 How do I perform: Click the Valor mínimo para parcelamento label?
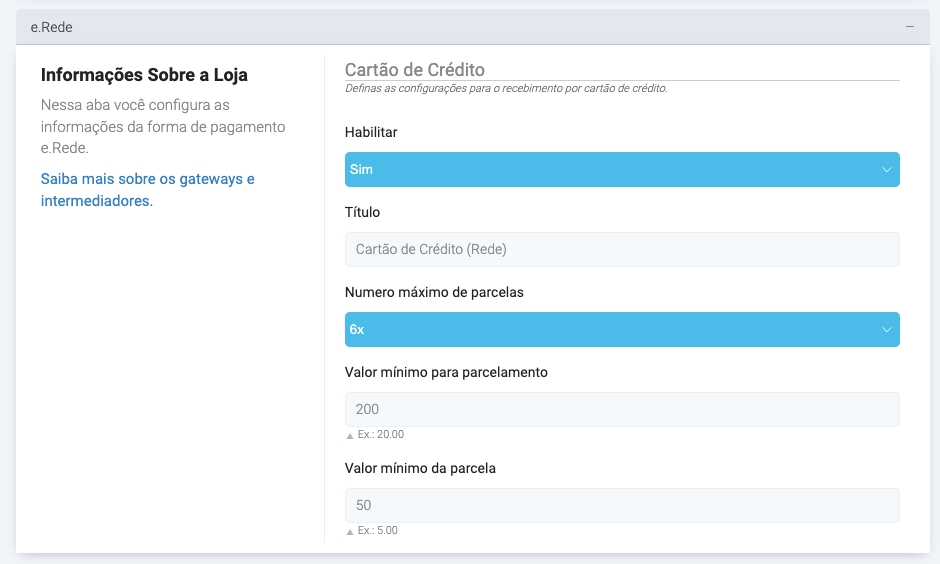446,372
